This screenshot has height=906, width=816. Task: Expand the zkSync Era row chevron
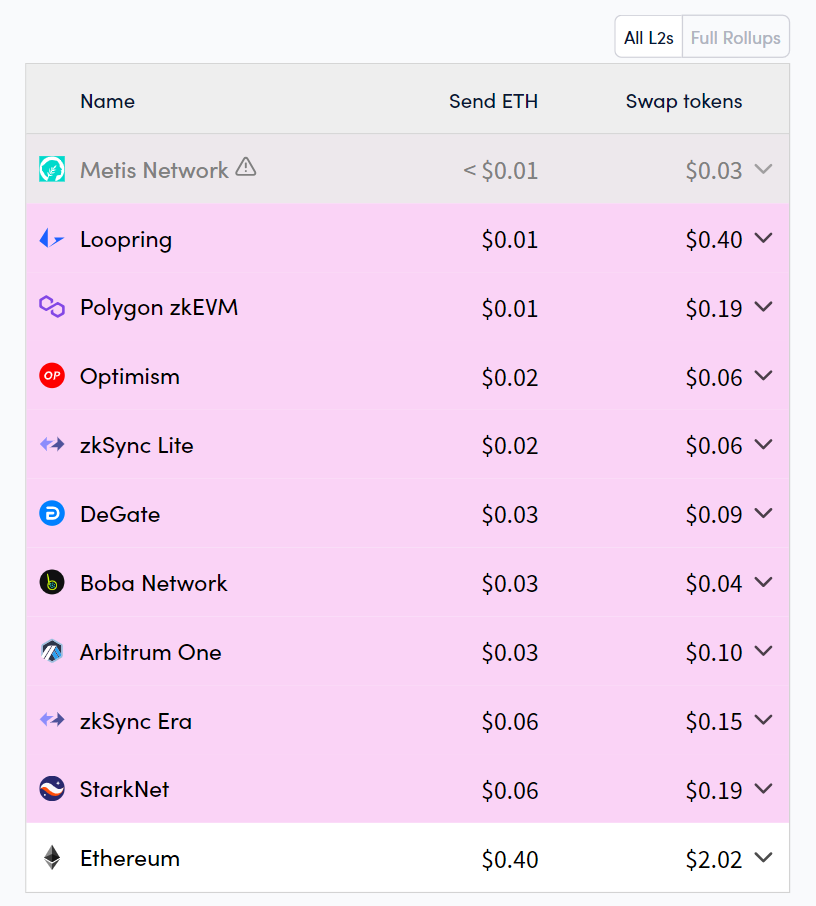click(x=764, y=720)
